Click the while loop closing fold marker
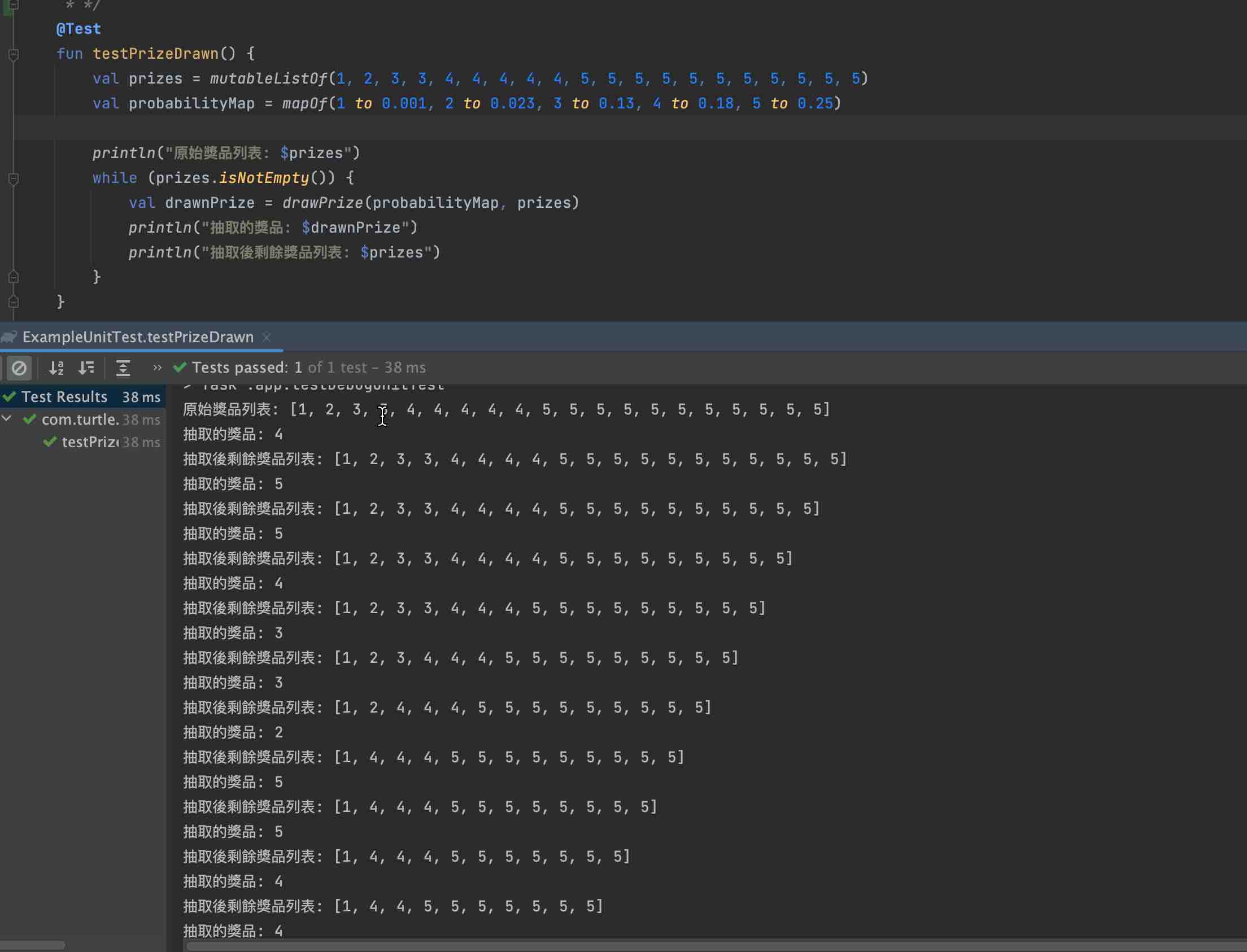1247x952 pixels. pos(14,277)
